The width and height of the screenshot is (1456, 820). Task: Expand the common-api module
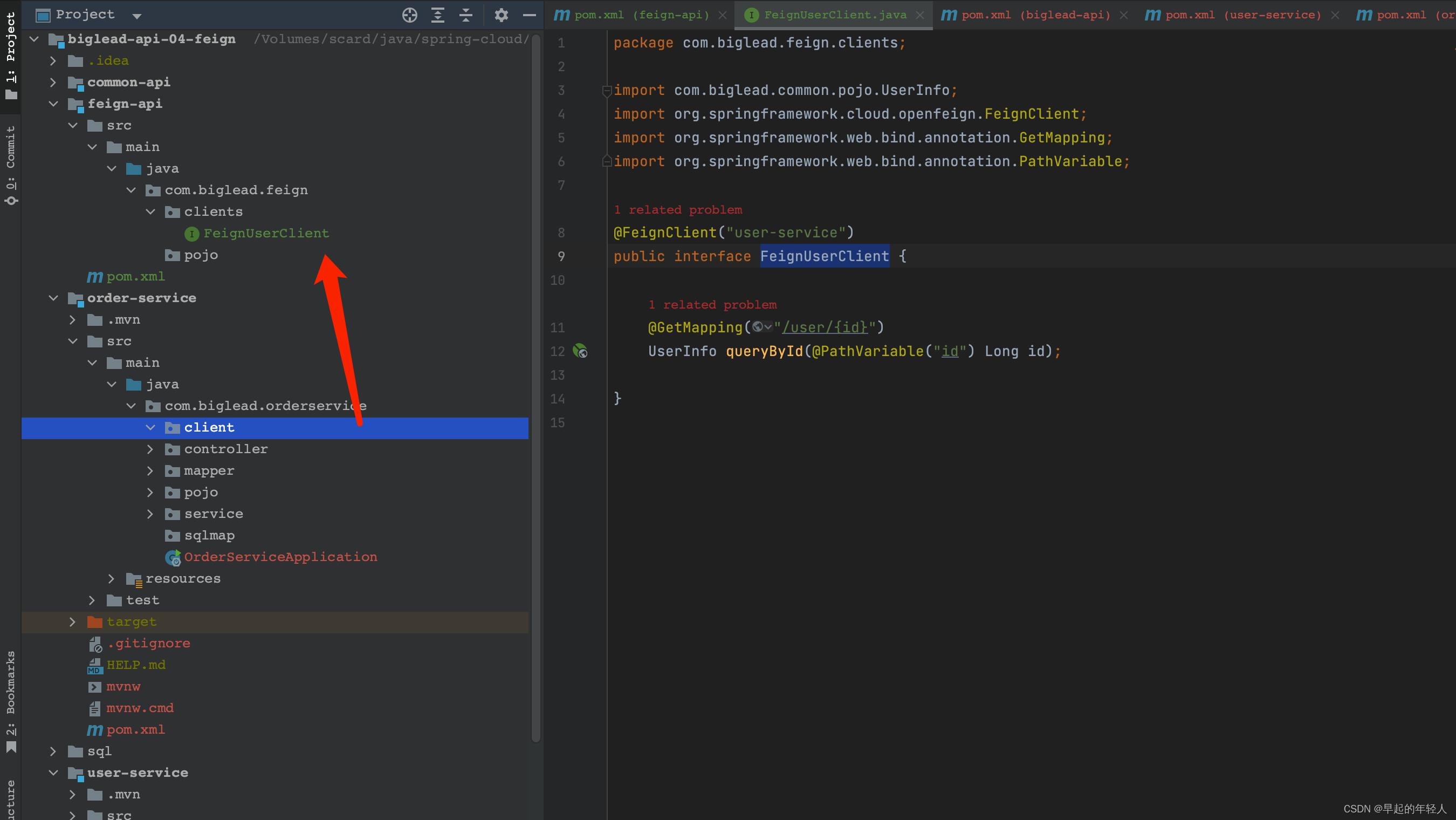[x=53, y=83]
